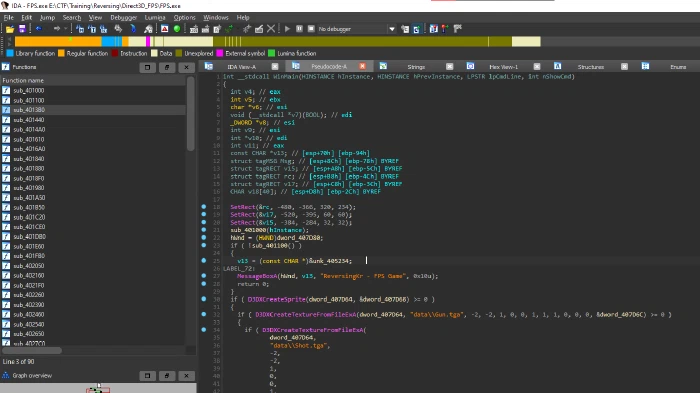Click the Functions list vertical scrollbar

click(191, 114)
